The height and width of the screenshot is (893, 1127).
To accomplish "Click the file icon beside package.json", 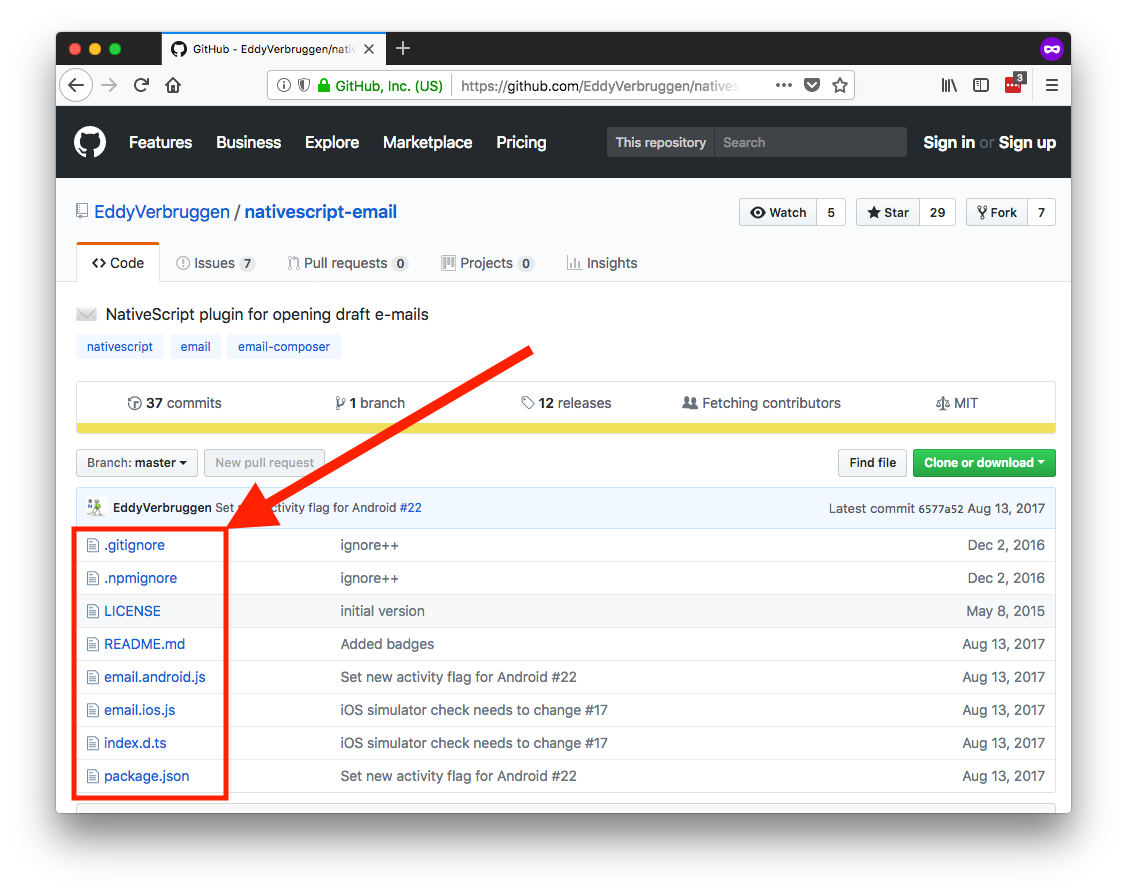I will point(93,777).
